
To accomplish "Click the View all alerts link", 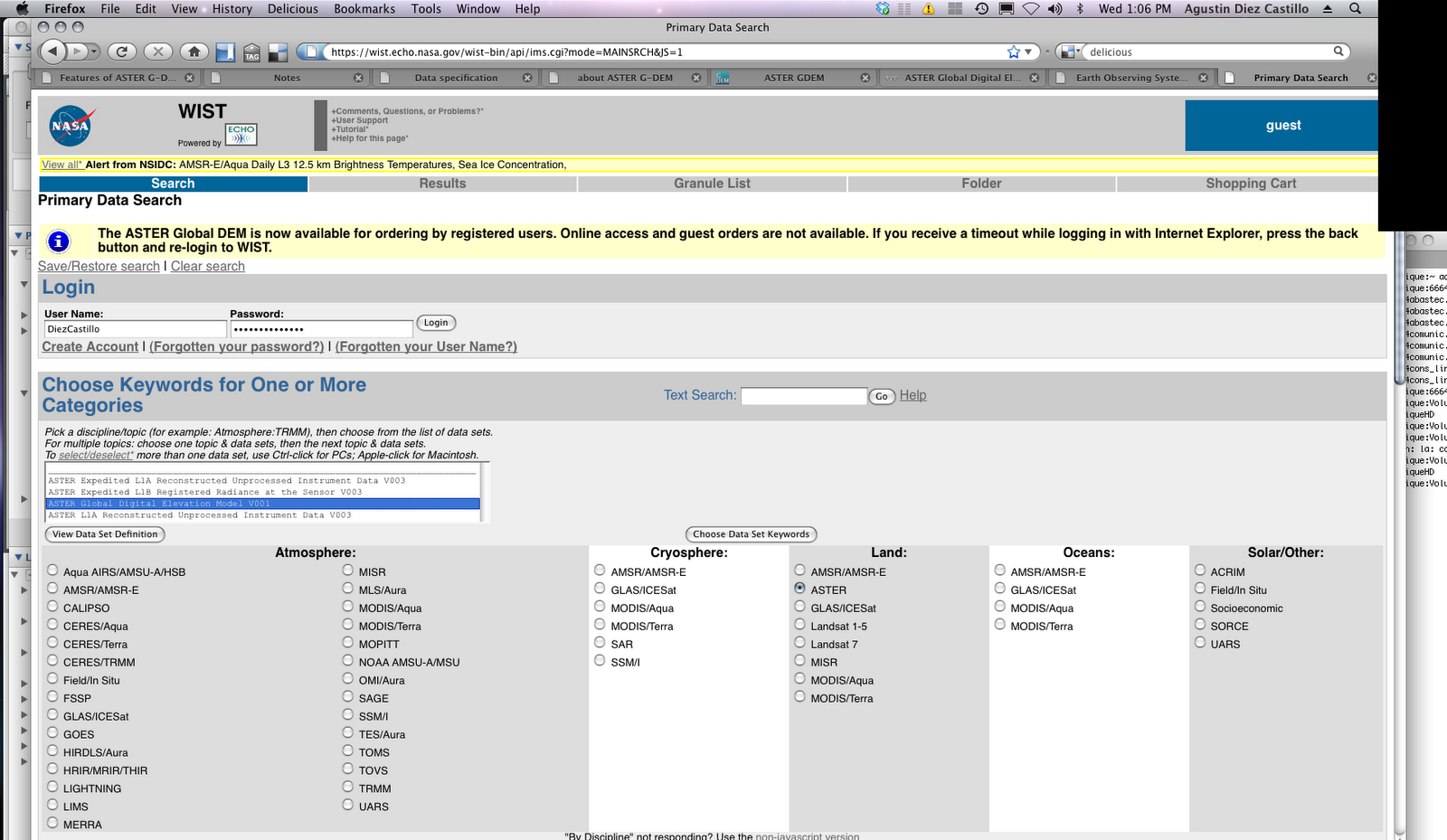I will pyautogui.click(x=61, y=165).
